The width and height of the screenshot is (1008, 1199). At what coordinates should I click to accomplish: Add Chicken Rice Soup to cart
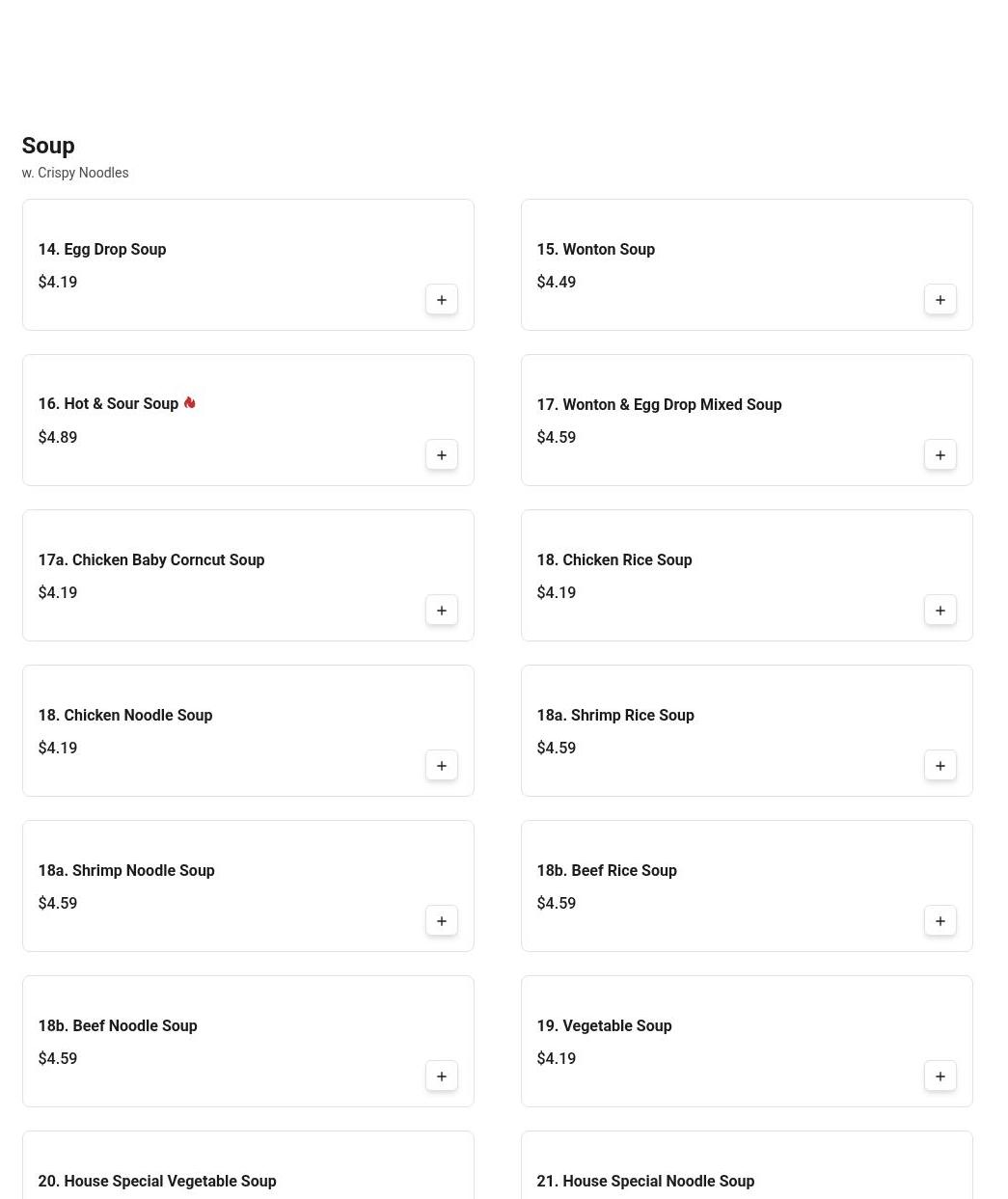coord(940,611)
